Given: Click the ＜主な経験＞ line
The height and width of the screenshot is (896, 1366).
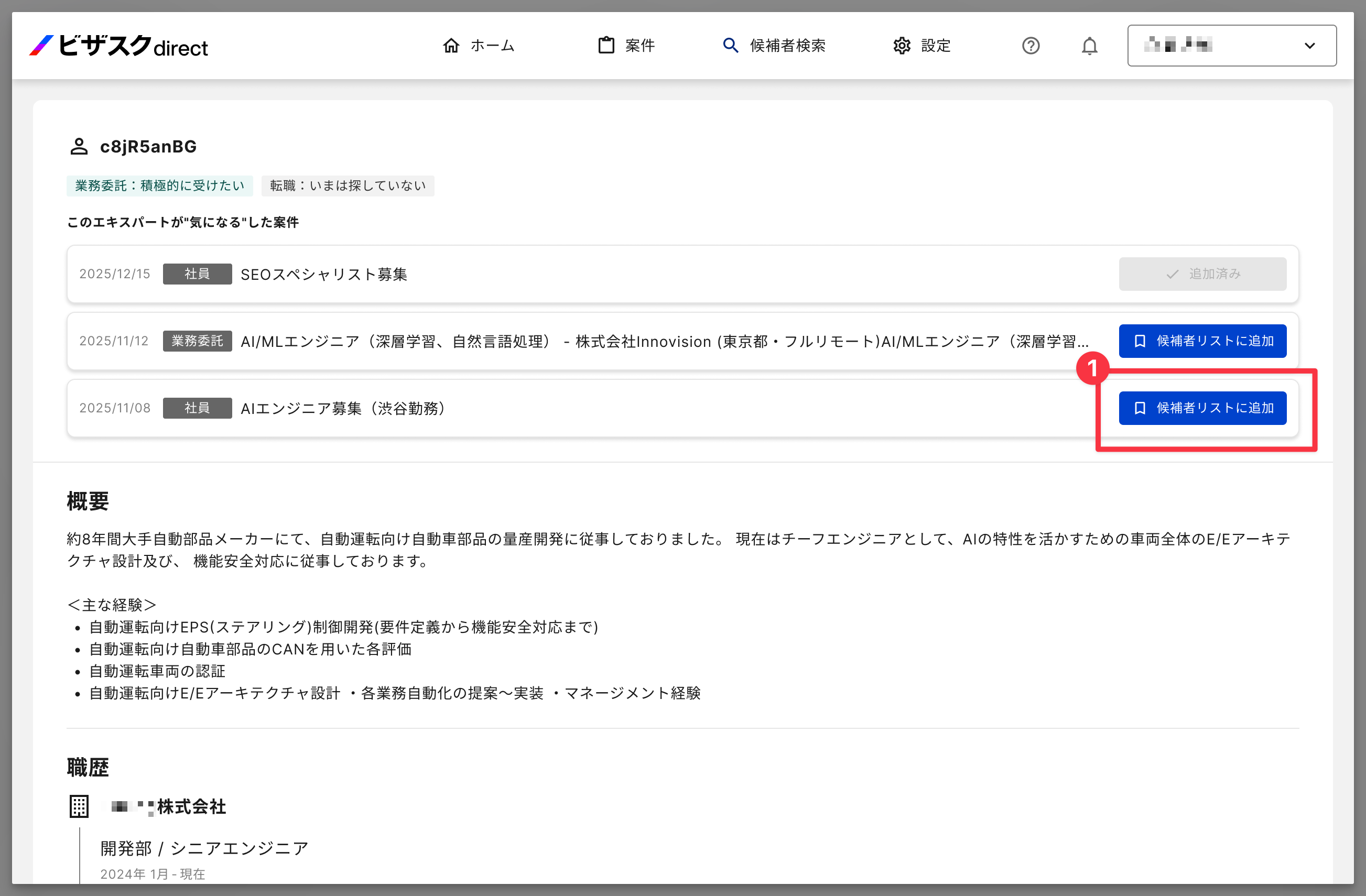Looking at the screenshot, I should tap(111, 605).
